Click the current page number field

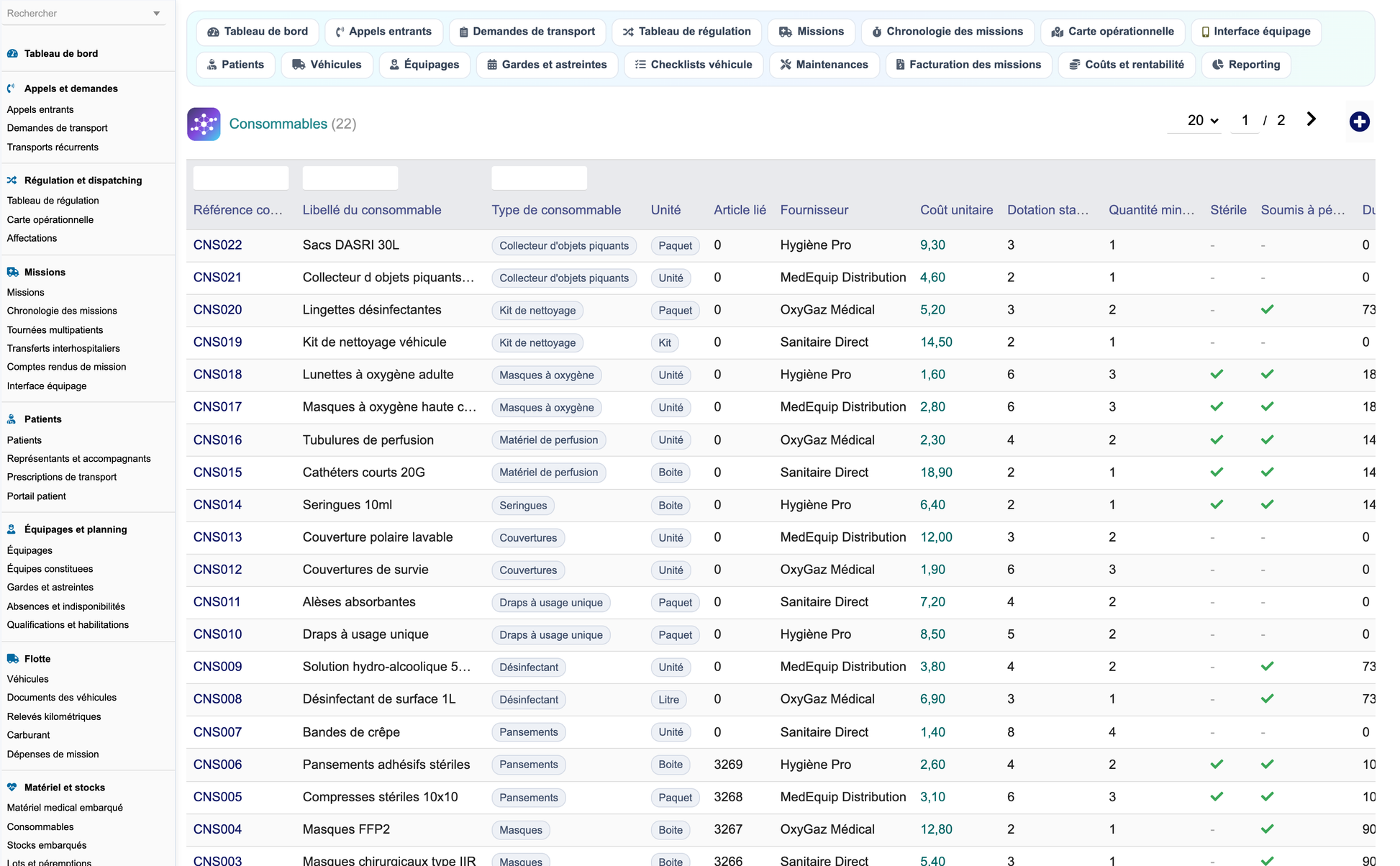click(1245, 120)
